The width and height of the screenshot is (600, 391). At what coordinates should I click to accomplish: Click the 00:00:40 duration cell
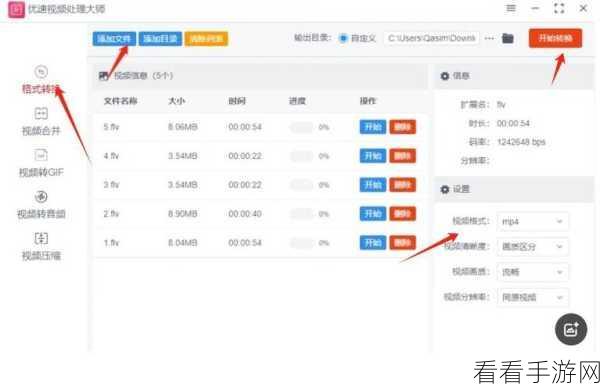[245, 213]
